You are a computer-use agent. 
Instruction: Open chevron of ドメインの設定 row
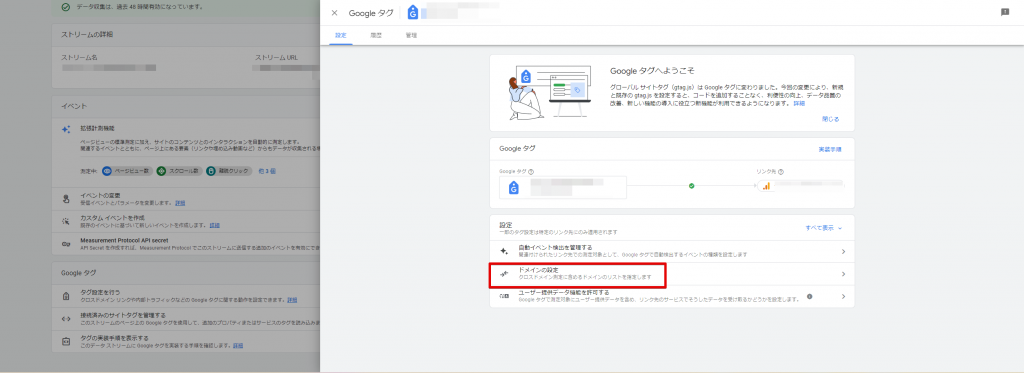pos(843,274)
